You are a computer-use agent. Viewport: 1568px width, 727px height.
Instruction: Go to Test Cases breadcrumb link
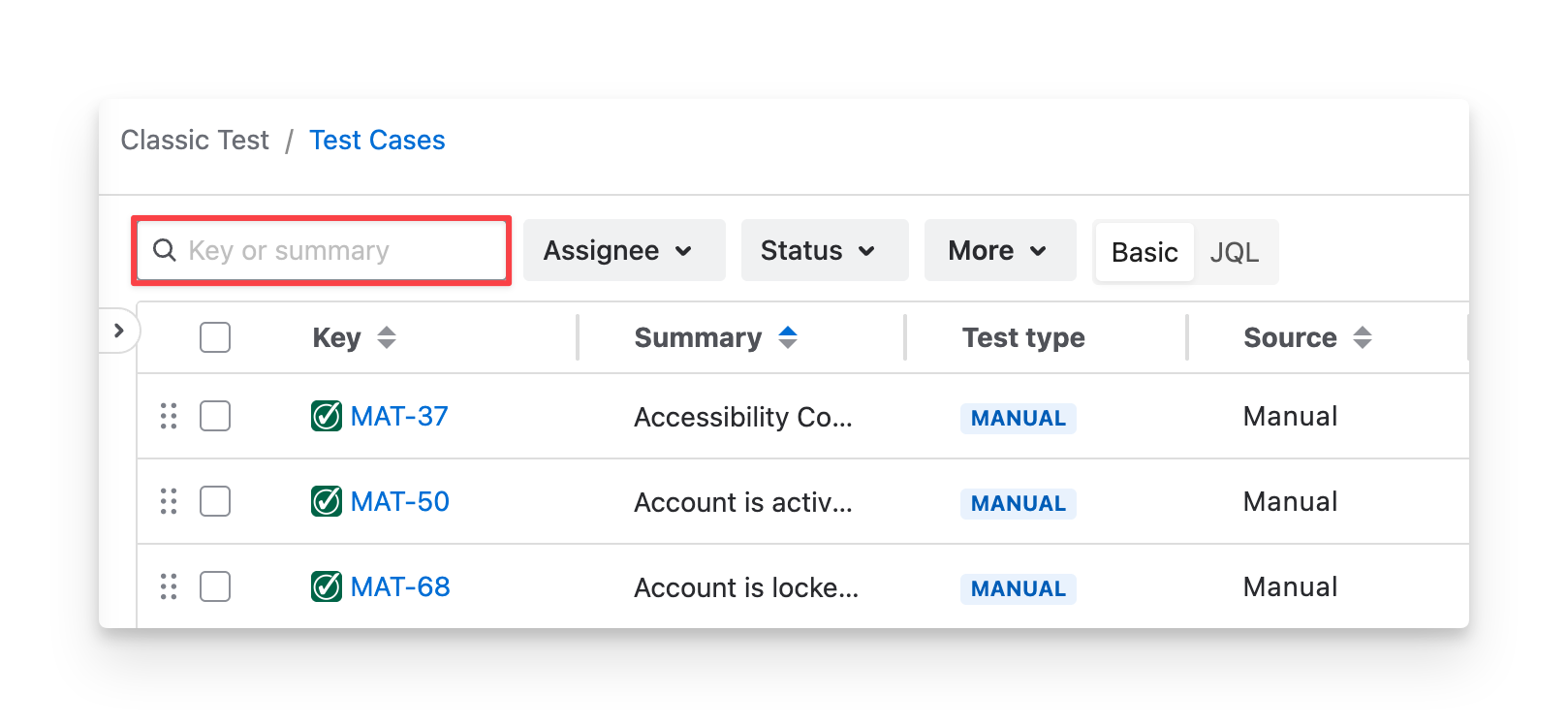click(377, 141)
